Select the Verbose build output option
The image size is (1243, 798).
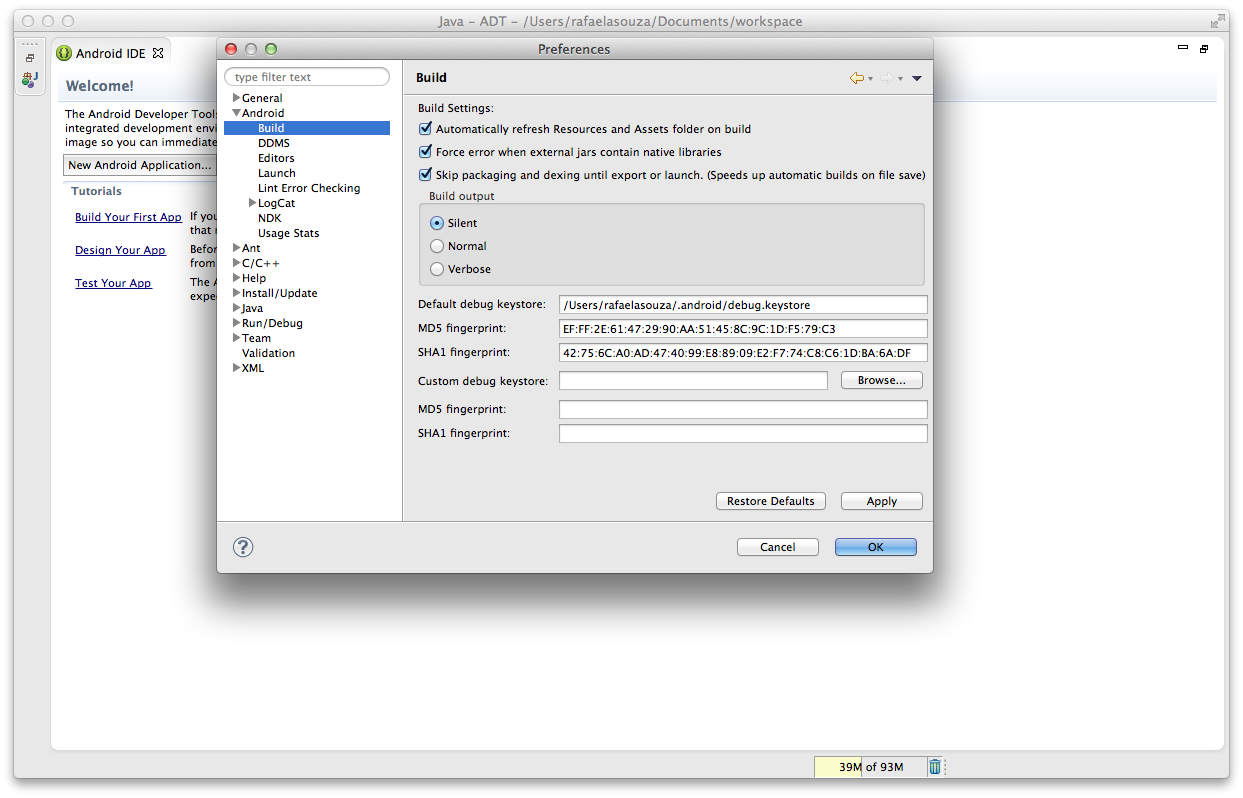437,269
